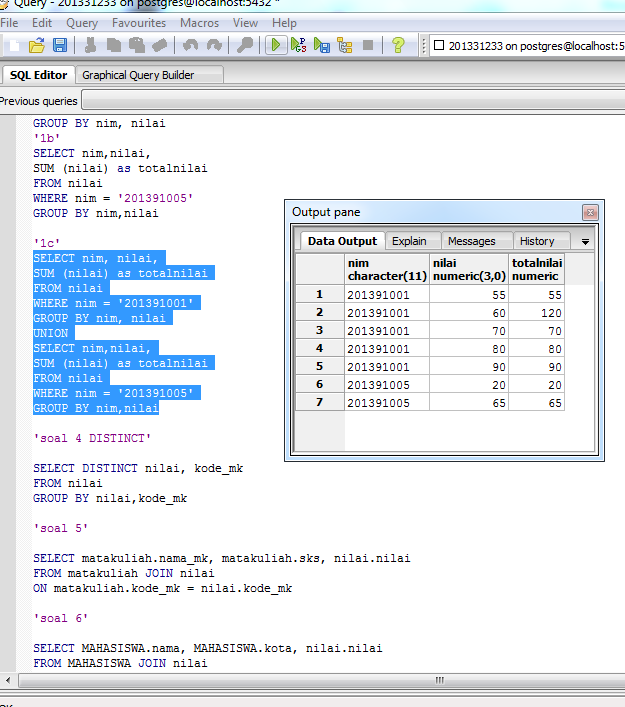Click the Paste toolbar icon
Screen dimensions: 625x707
(137, 46)
